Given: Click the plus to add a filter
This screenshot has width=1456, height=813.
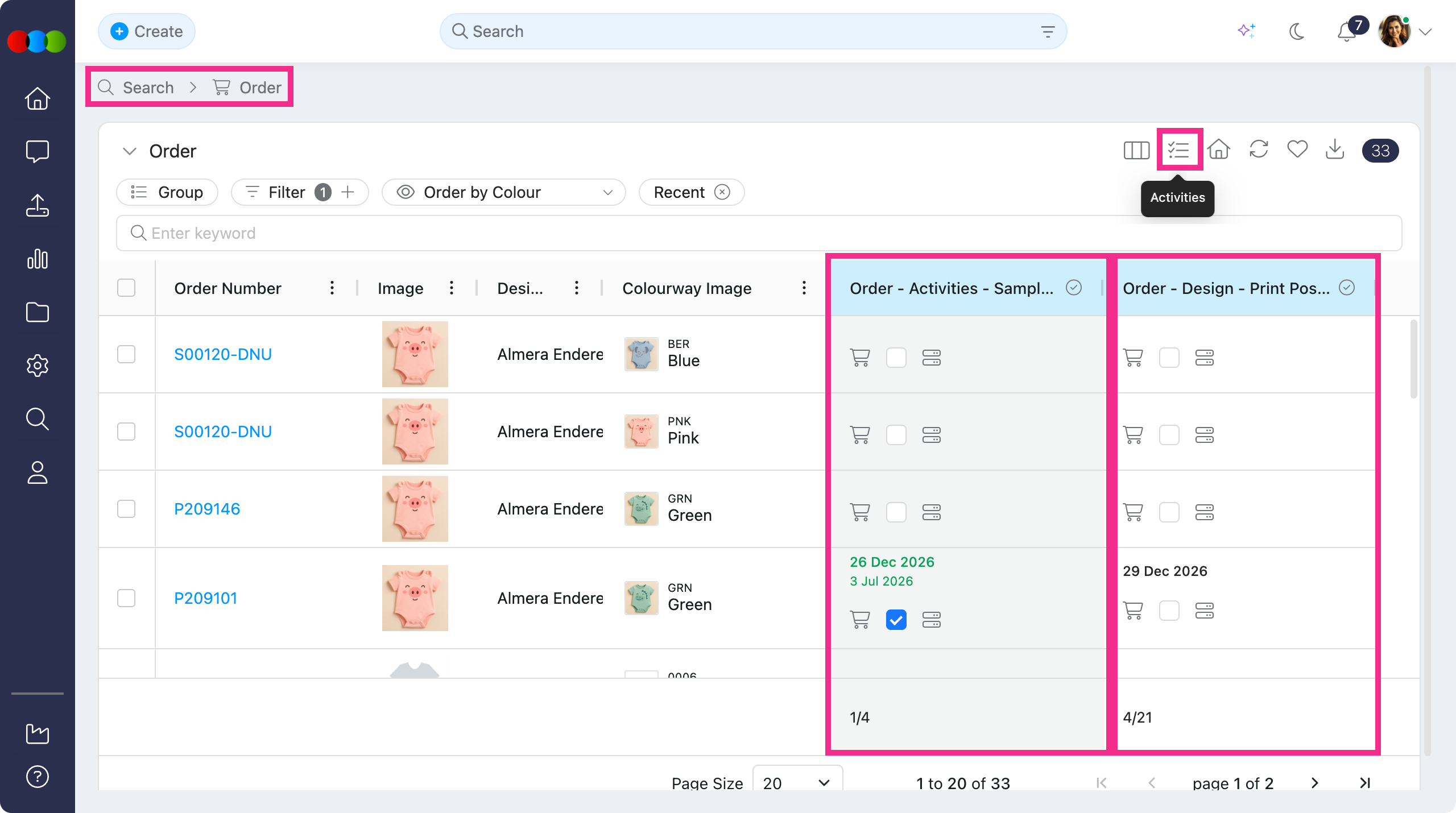Looking at the screenshot, I should [x=348, y=192].
